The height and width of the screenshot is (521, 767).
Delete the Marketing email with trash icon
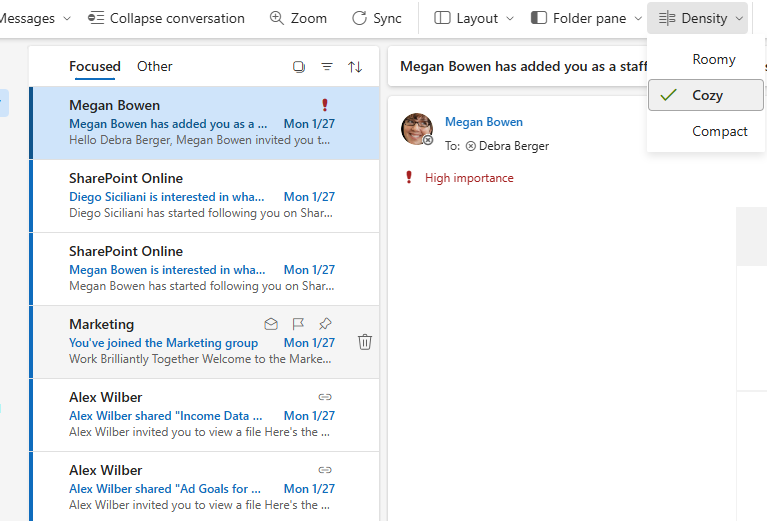tap(365, 342)
